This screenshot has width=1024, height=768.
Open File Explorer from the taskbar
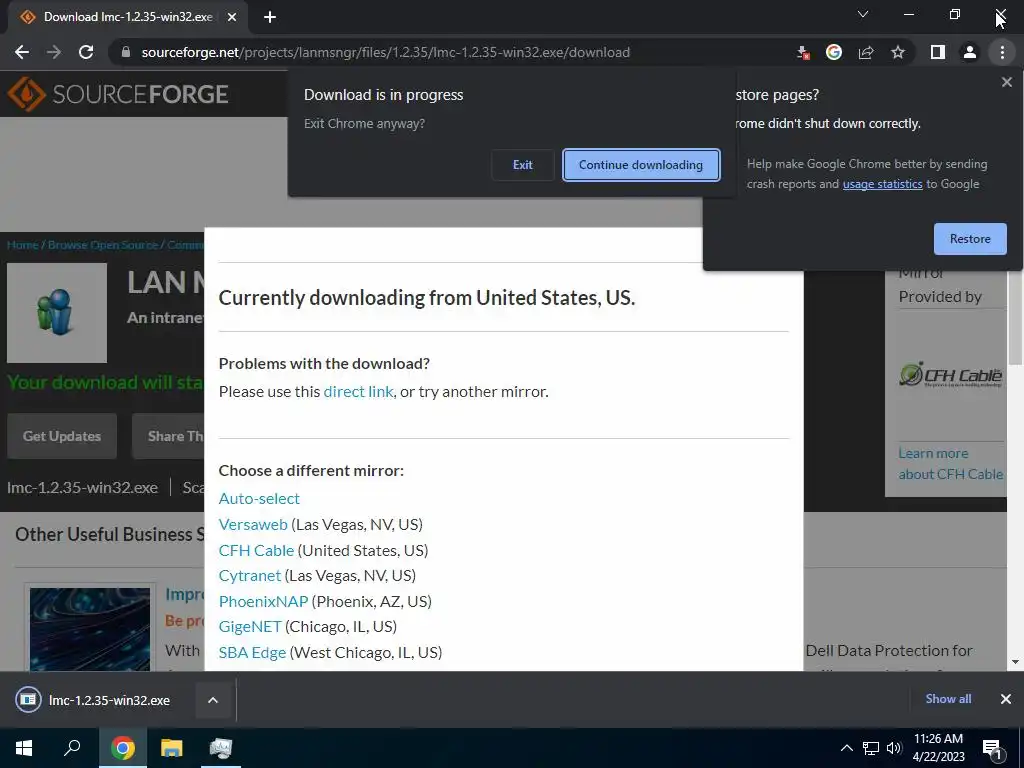172,748
